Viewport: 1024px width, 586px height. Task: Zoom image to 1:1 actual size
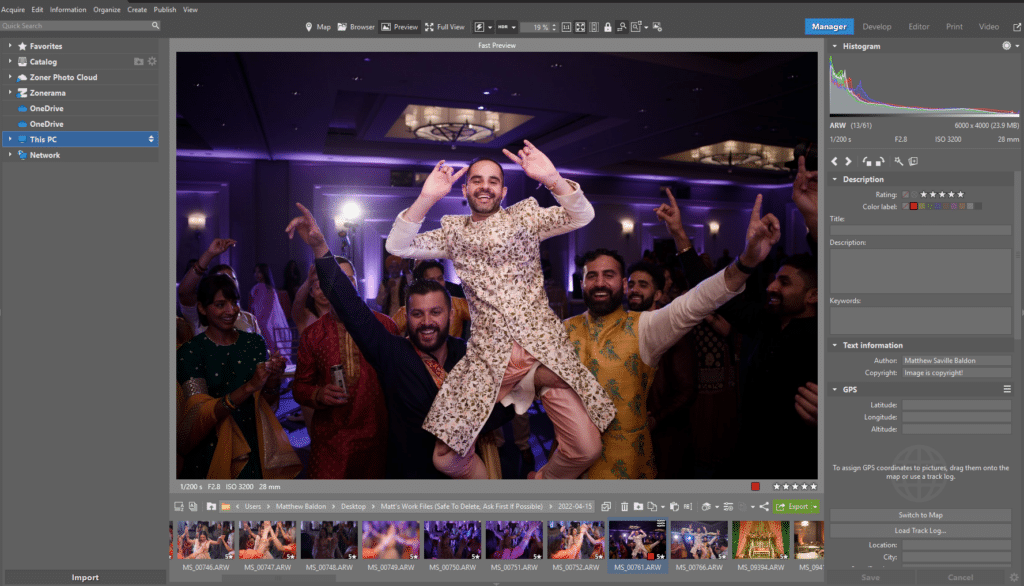click(x=566, y=27)
